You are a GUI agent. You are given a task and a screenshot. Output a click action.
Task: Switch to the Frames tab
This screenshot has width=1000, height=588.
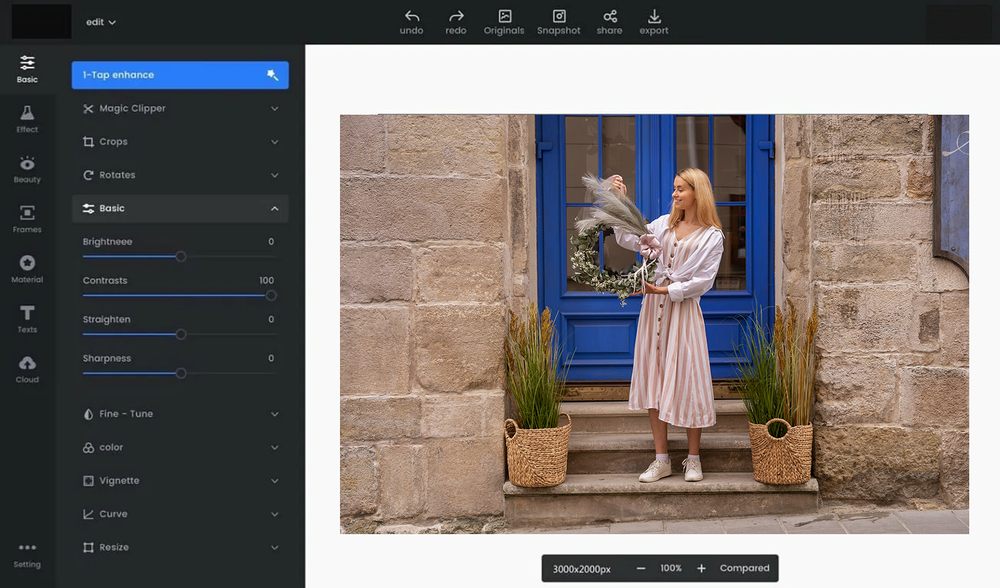27,219
